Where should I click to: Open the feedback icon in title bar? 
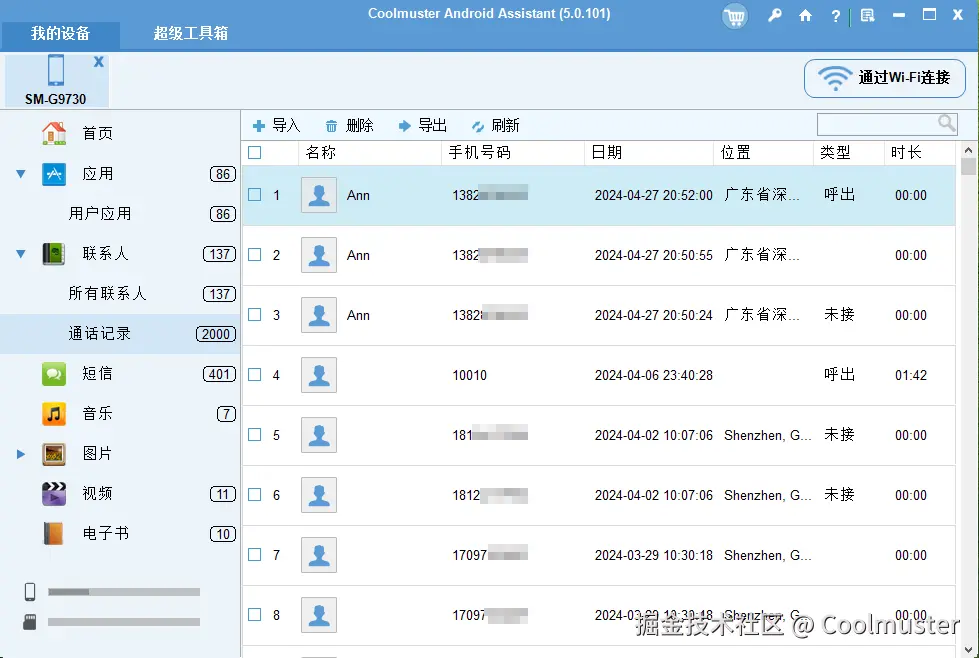pyautogui.click(x=867, y=16)
